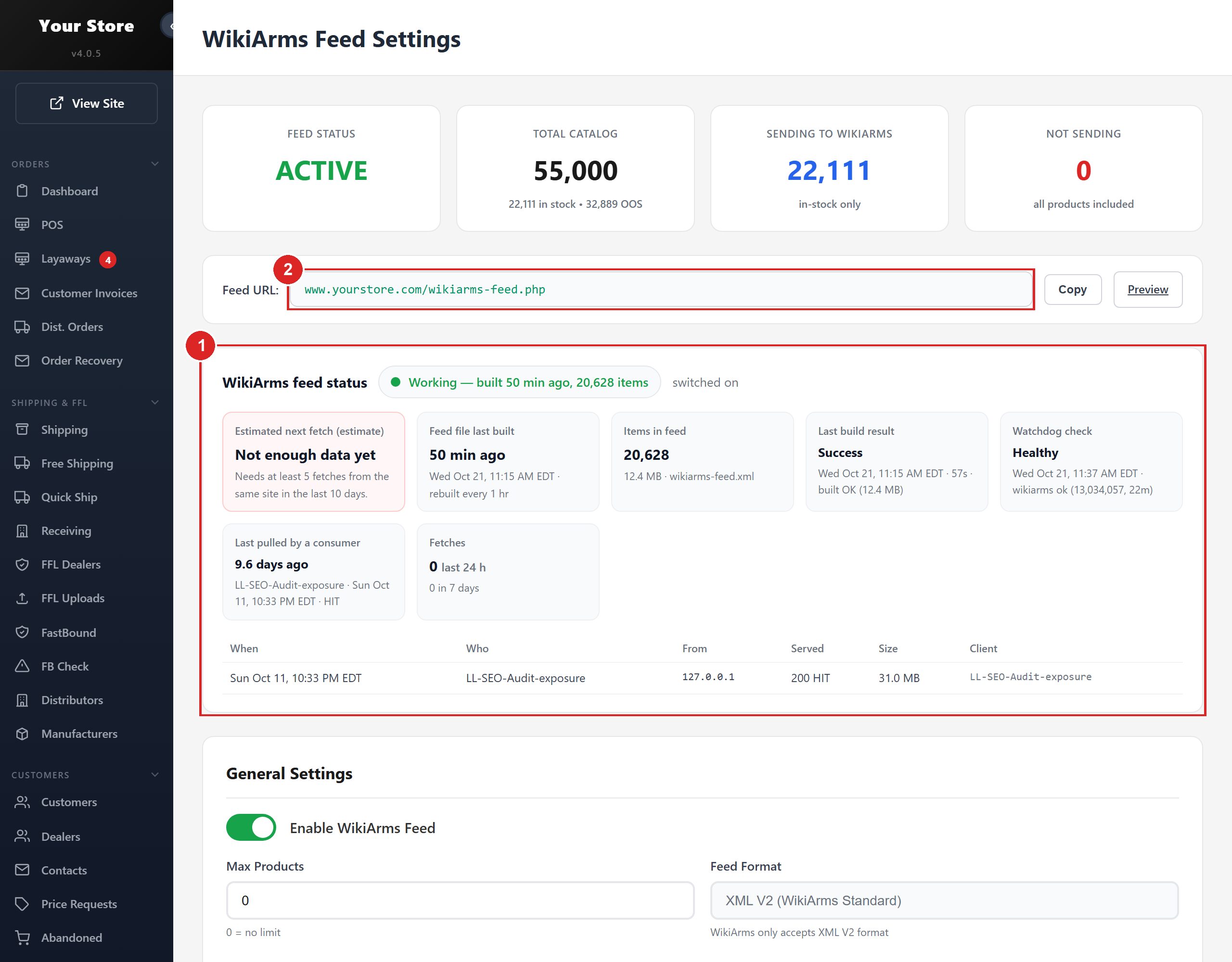
Task: Click the '9.6 days ago' last pulled value
Action: 271,565
